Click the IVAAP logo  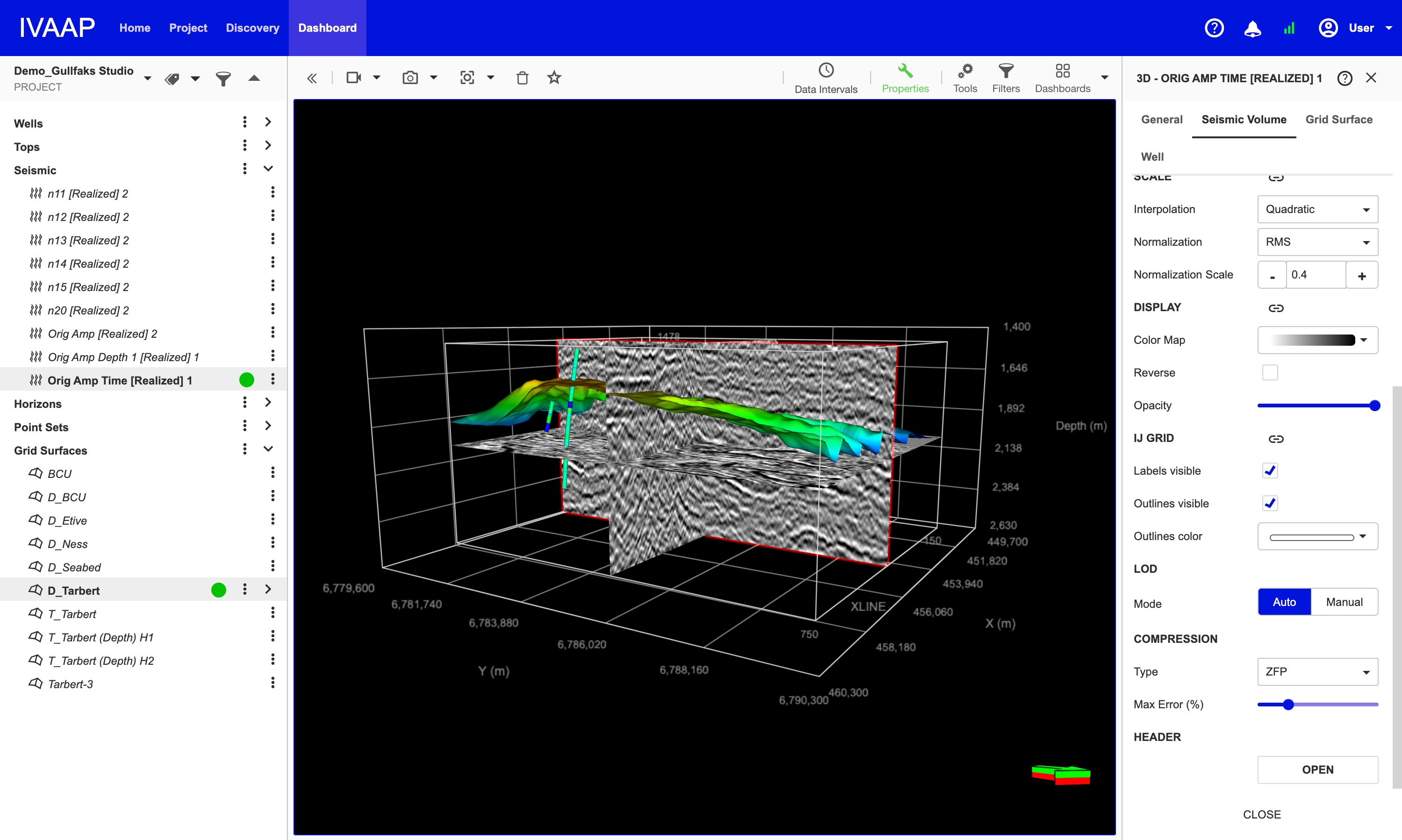click(57, 28)
